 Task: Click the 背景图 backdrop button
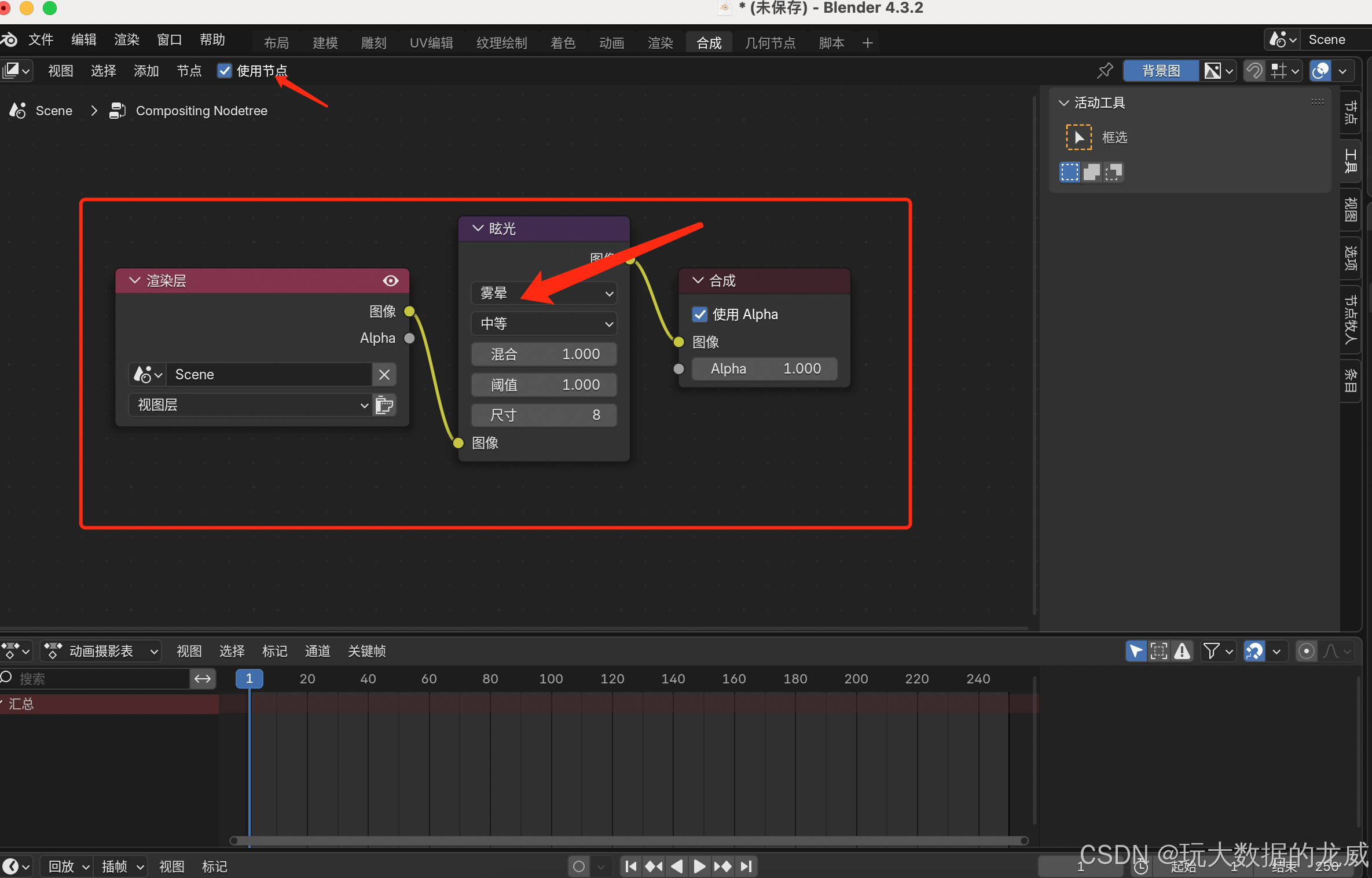1160,71
